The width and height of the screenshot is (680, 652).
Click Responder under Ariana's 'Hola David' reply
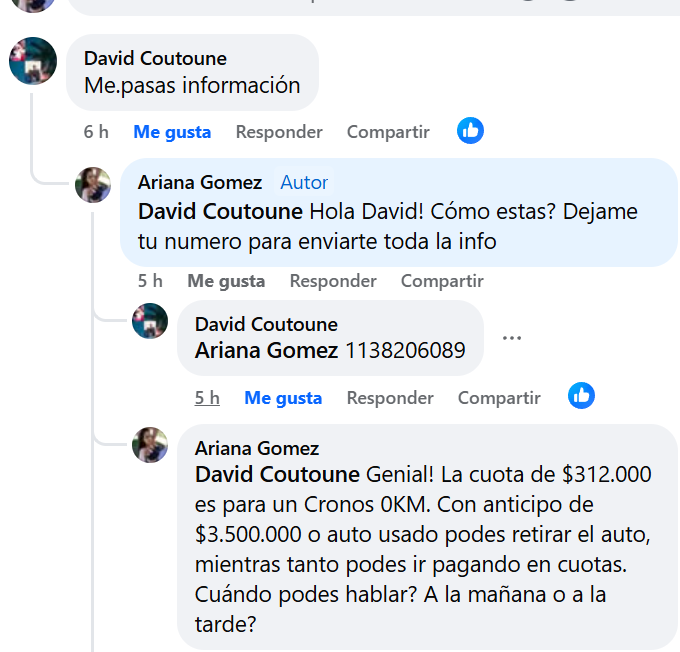(333, 281)
